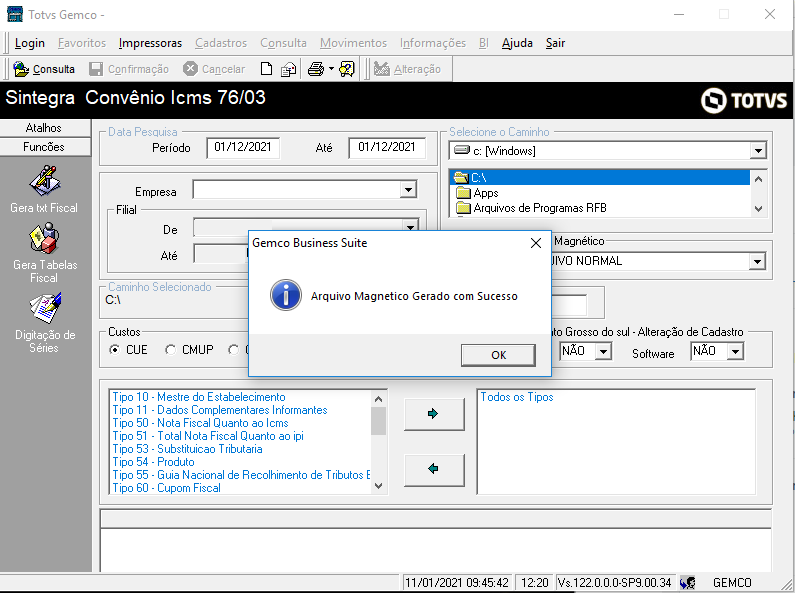Click the right arrow to add types

click(x=434, y=414)
